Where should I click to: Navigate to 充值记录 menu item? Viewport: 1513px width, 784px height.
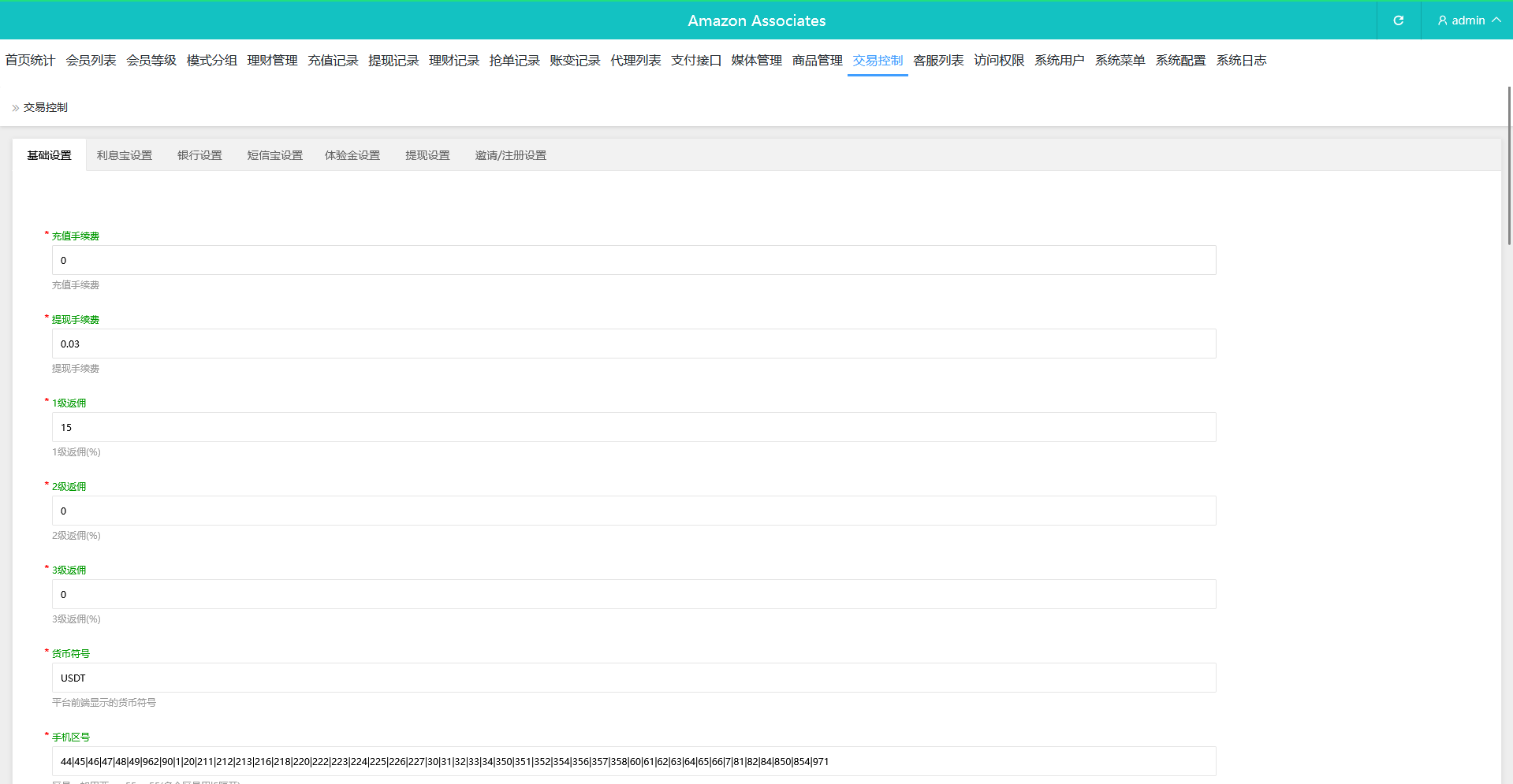point(333,61)
